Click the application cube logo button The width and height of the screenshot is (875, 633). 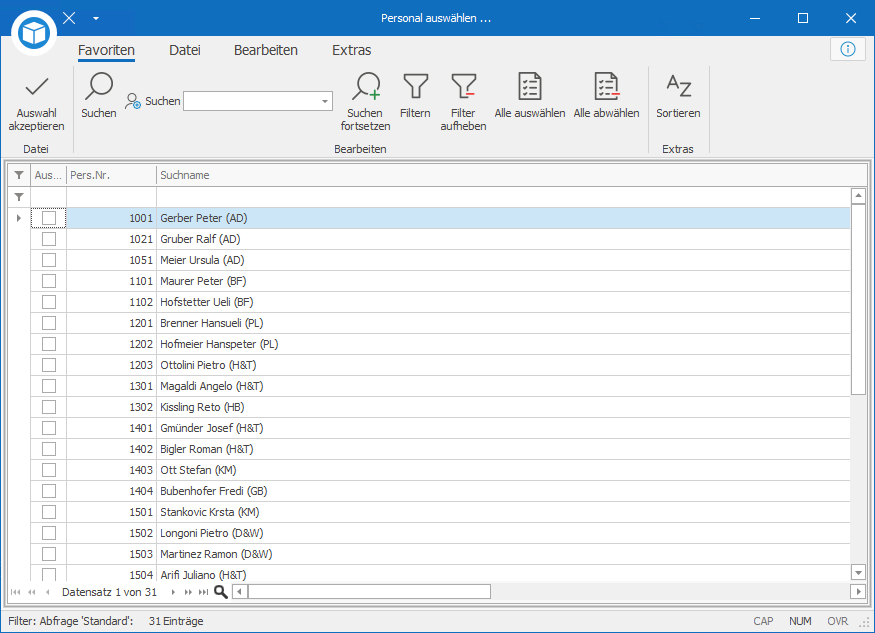coord(34,33)
